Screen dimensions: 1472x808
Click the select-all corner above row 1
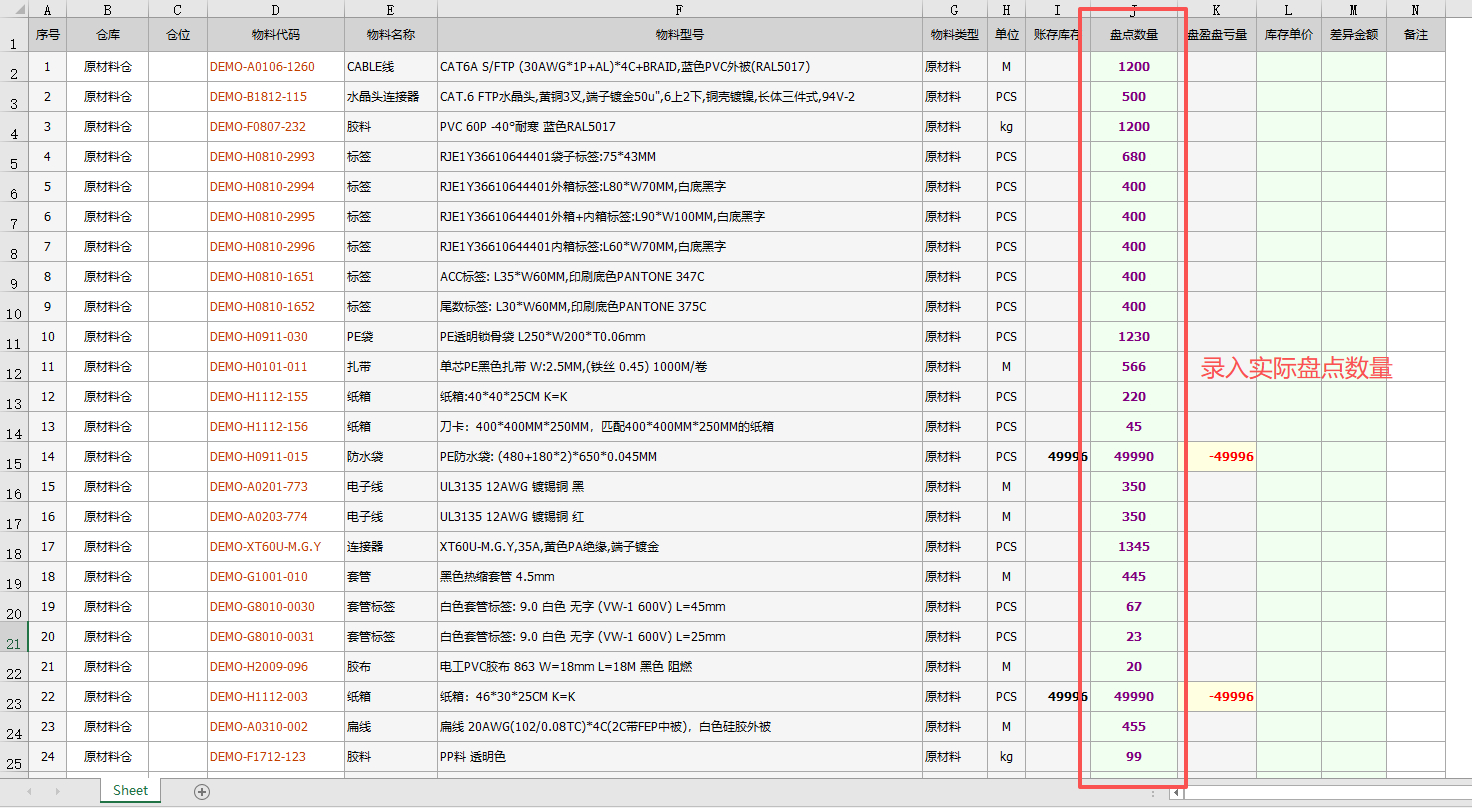tap(14, 10)
